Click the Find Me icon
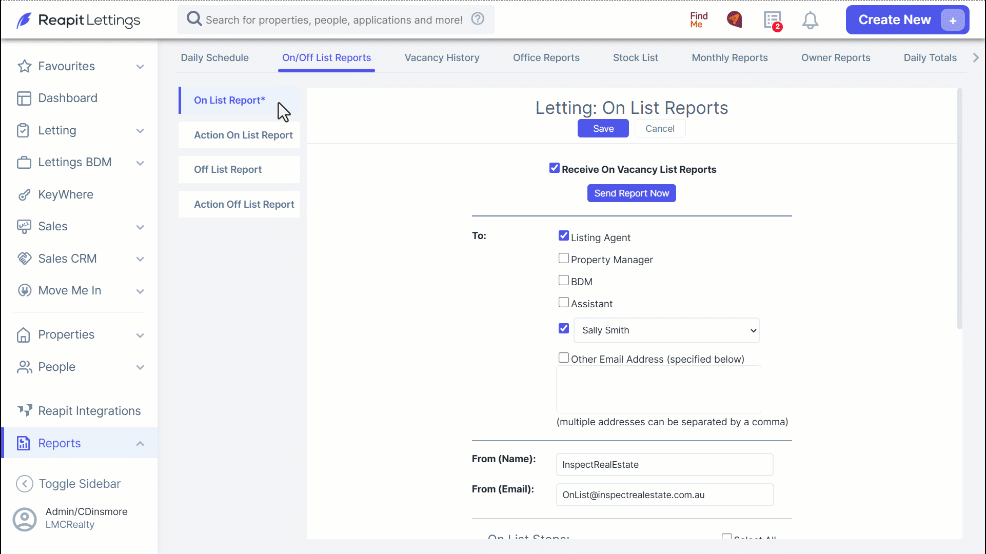Image resolution: width=986 pixels, height=554 pixels. (x=699, y=20)
